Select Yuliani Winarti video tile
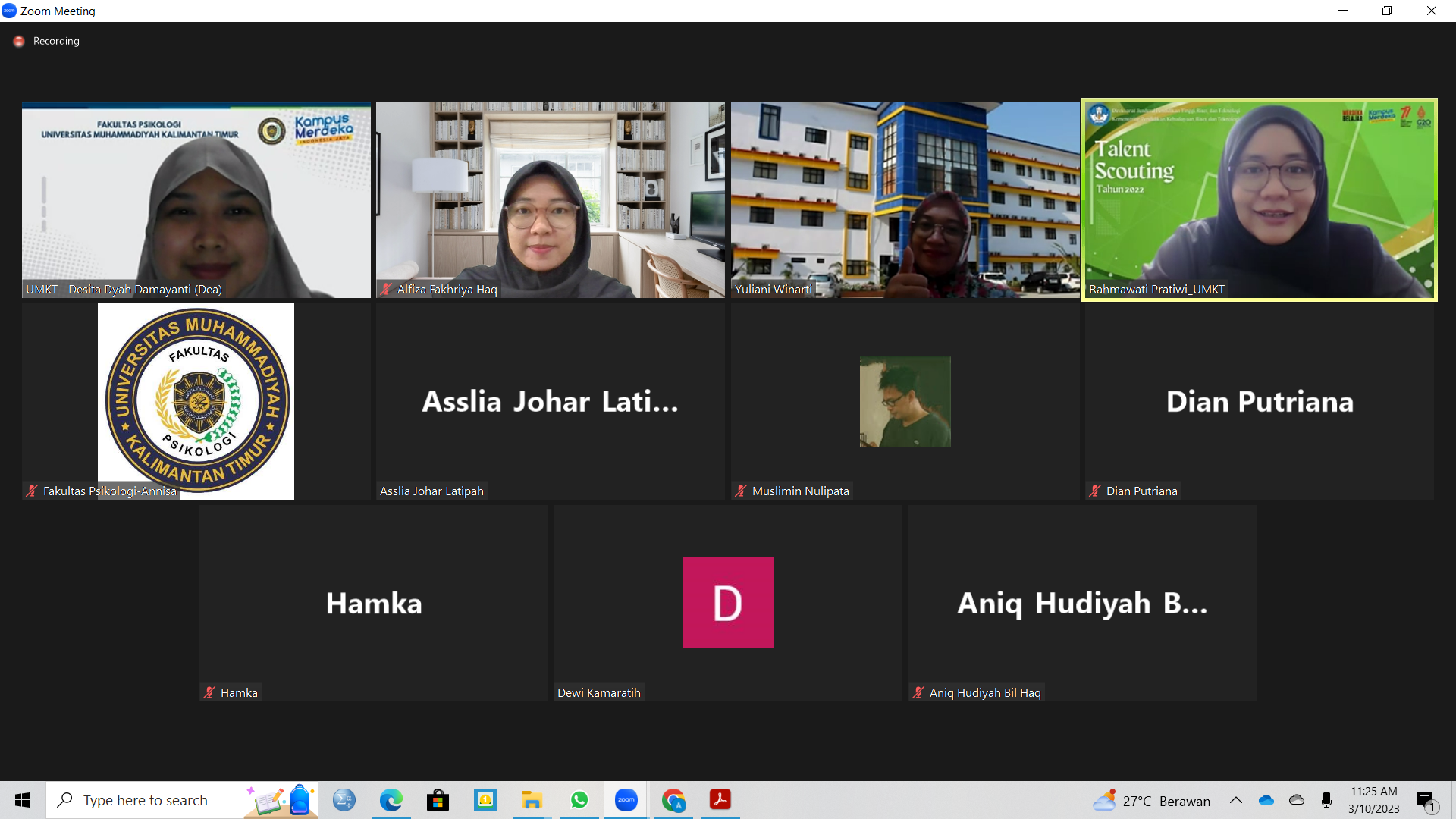1456x819 pixels. coord(905,199)
